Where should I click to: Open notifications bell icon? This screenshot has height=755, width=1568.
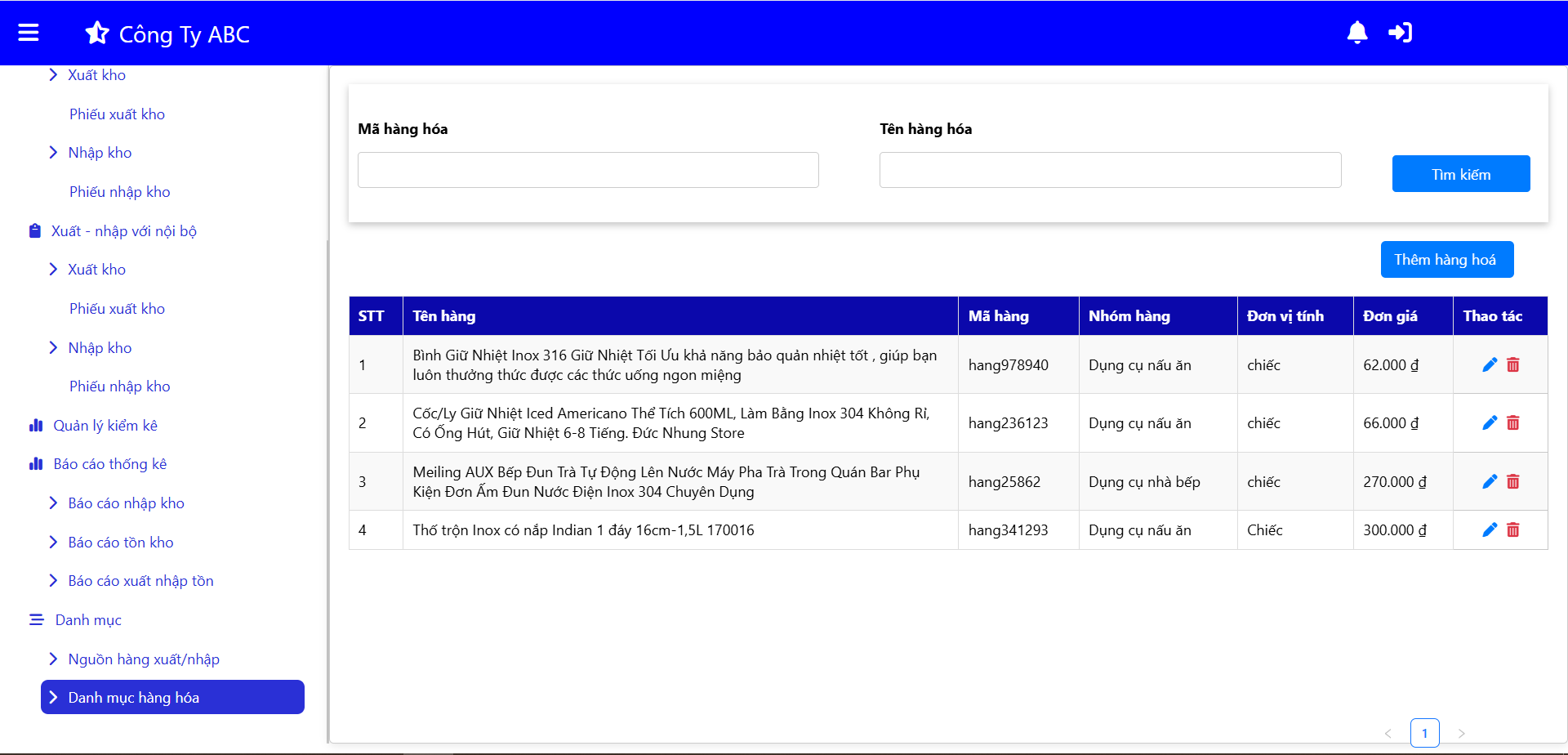[x=1357, y=33]
